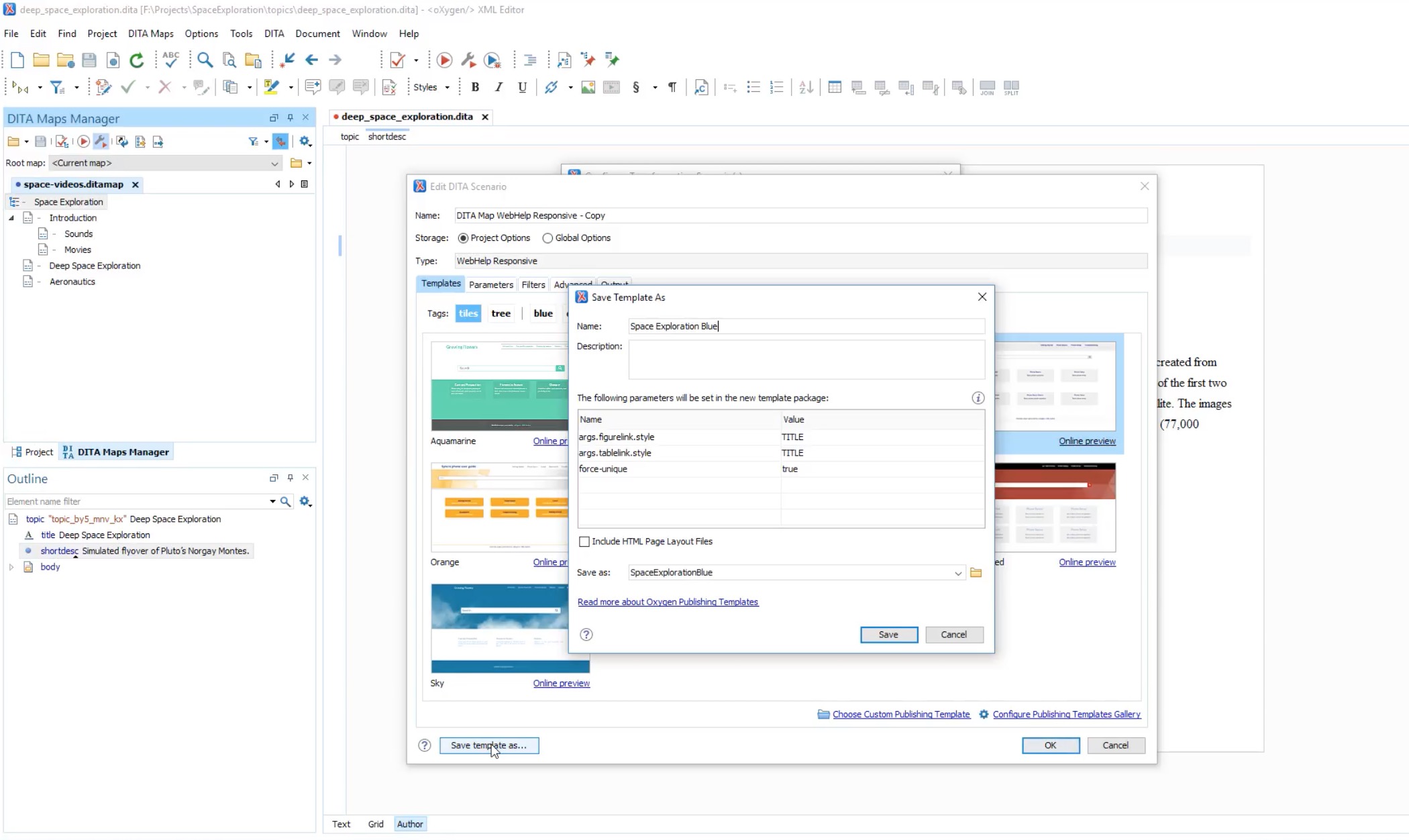The height and width of the screenshot is (840, 1409).
Task: Click the Insert Unordered List icon
Action: [x=753, y=87]
